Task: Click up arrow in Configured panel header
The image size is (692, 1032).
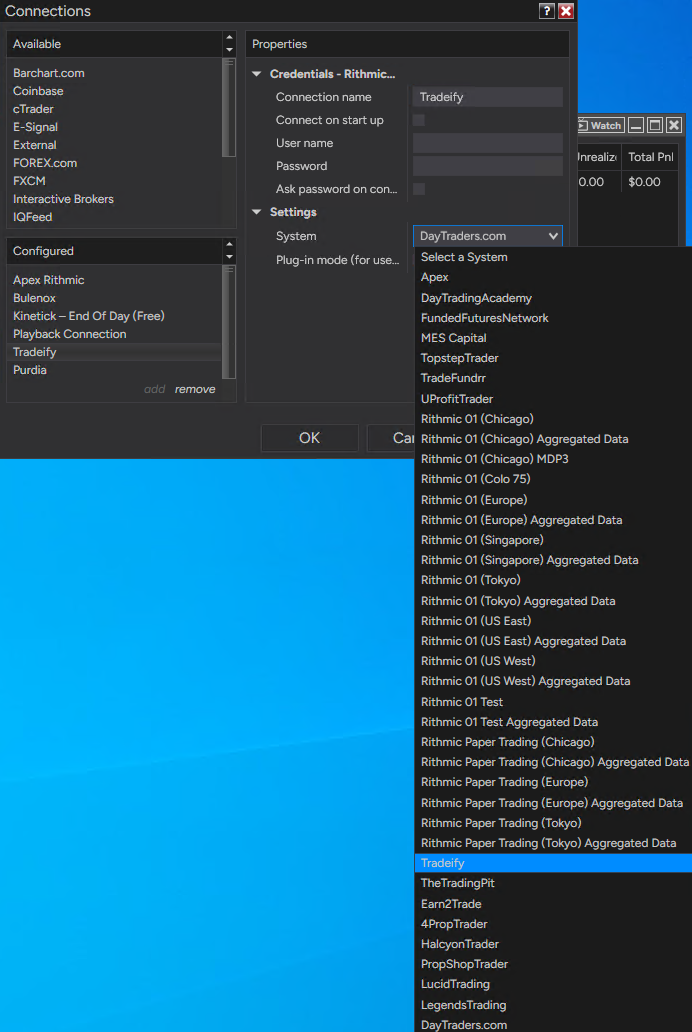Action: click(x=229, y=245)
